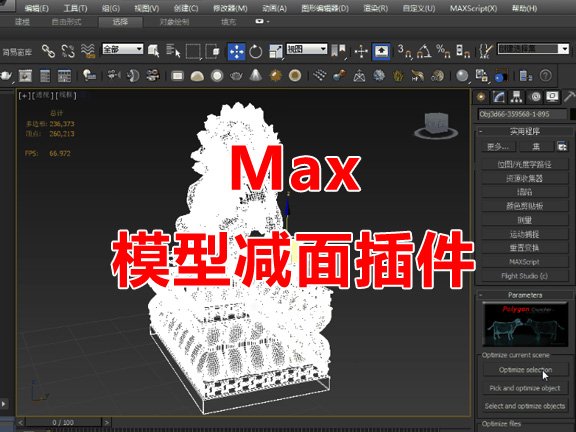Click the red and blue dumbbell icon
The height and width of the screenshot is (432, 576).
coord(339,76)
